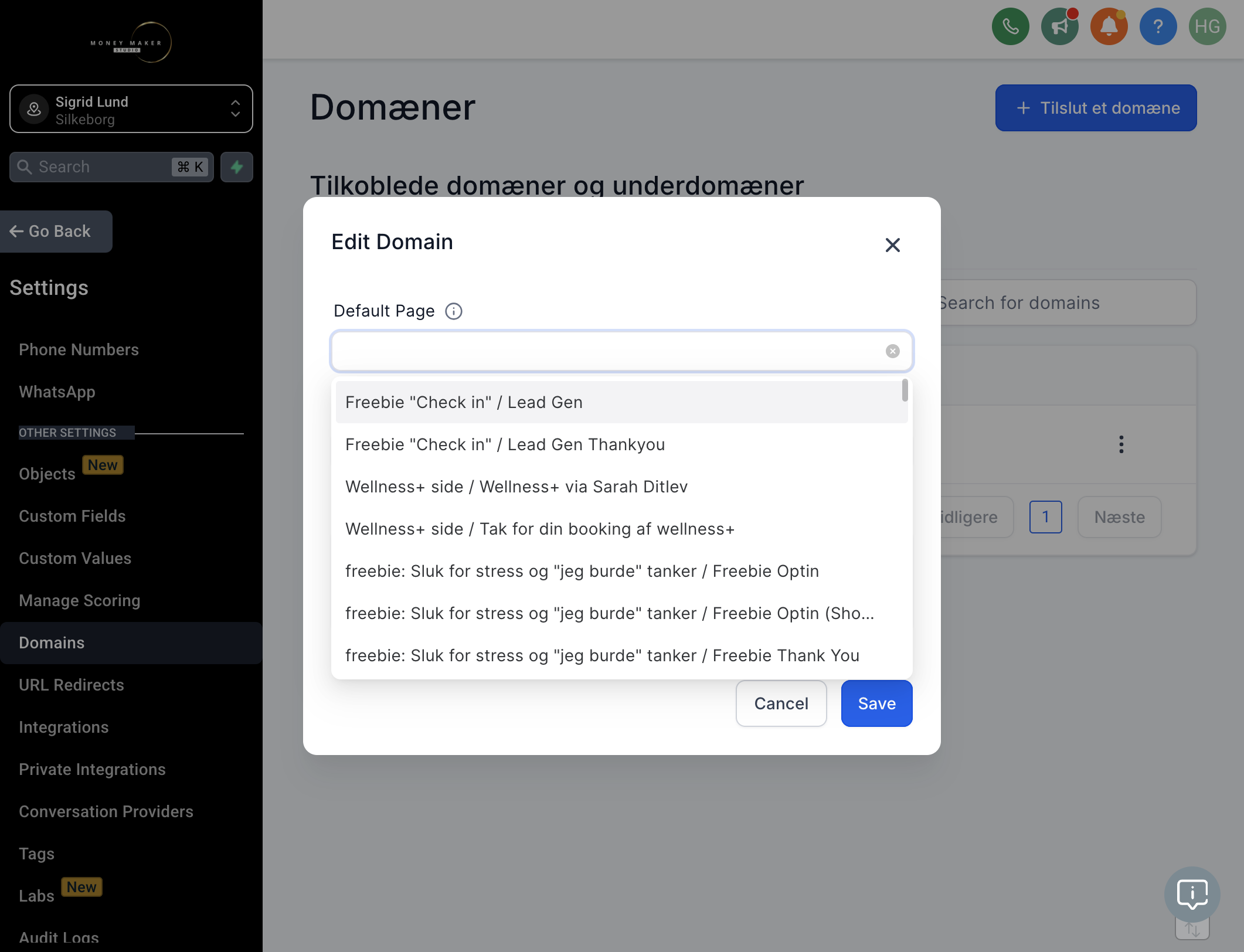Open URL Redirects settings
Viewport: 1244px width, 952px height.
pos(72,685)
